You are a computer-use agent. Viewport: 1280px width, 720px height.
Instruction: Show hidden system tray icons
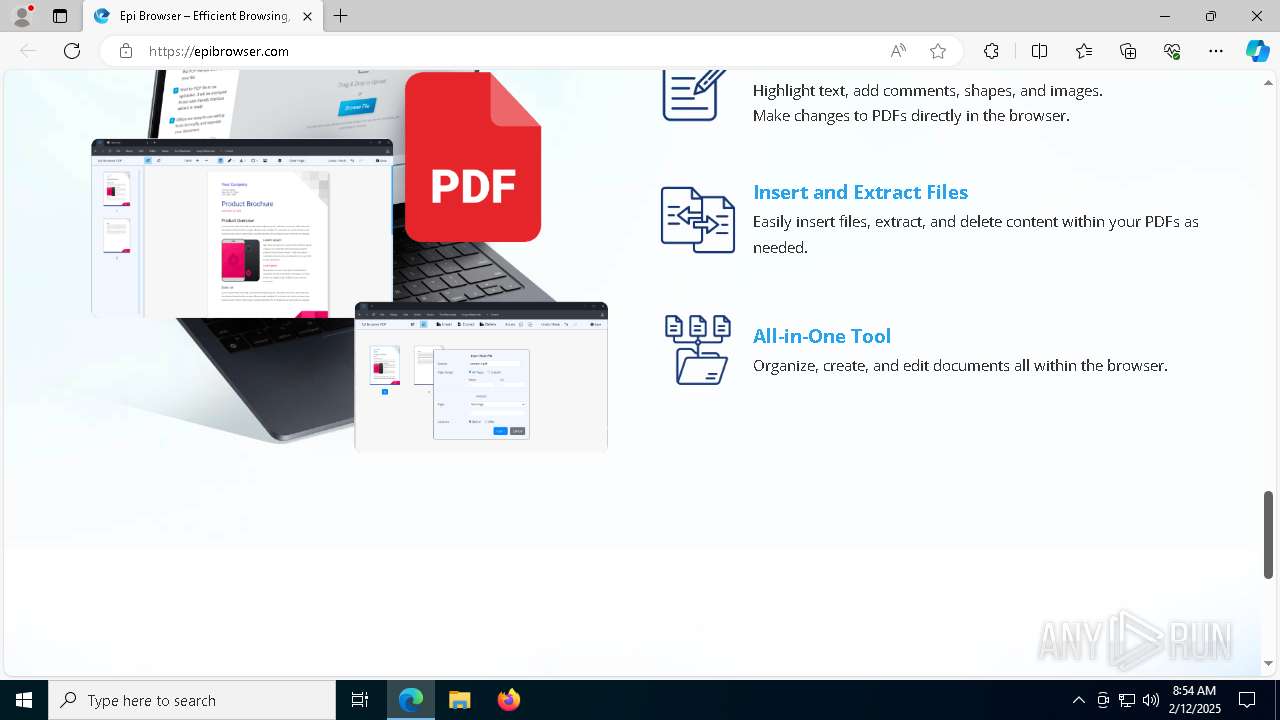[x=1078, y=700]
